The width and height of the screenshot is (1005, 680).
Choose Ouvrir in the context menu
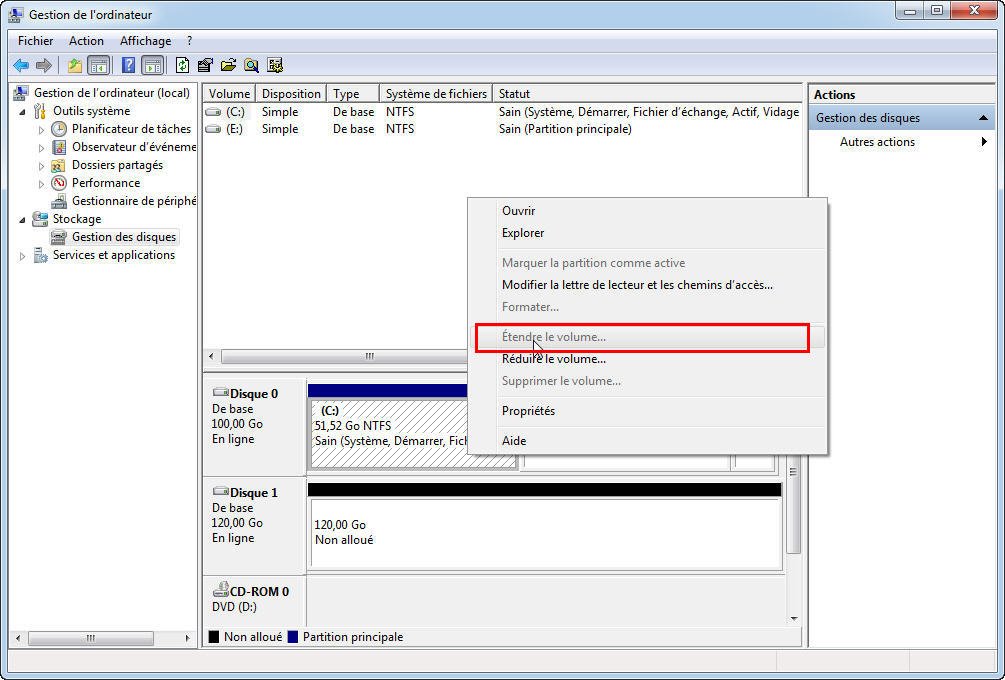[x=647, y=211]
